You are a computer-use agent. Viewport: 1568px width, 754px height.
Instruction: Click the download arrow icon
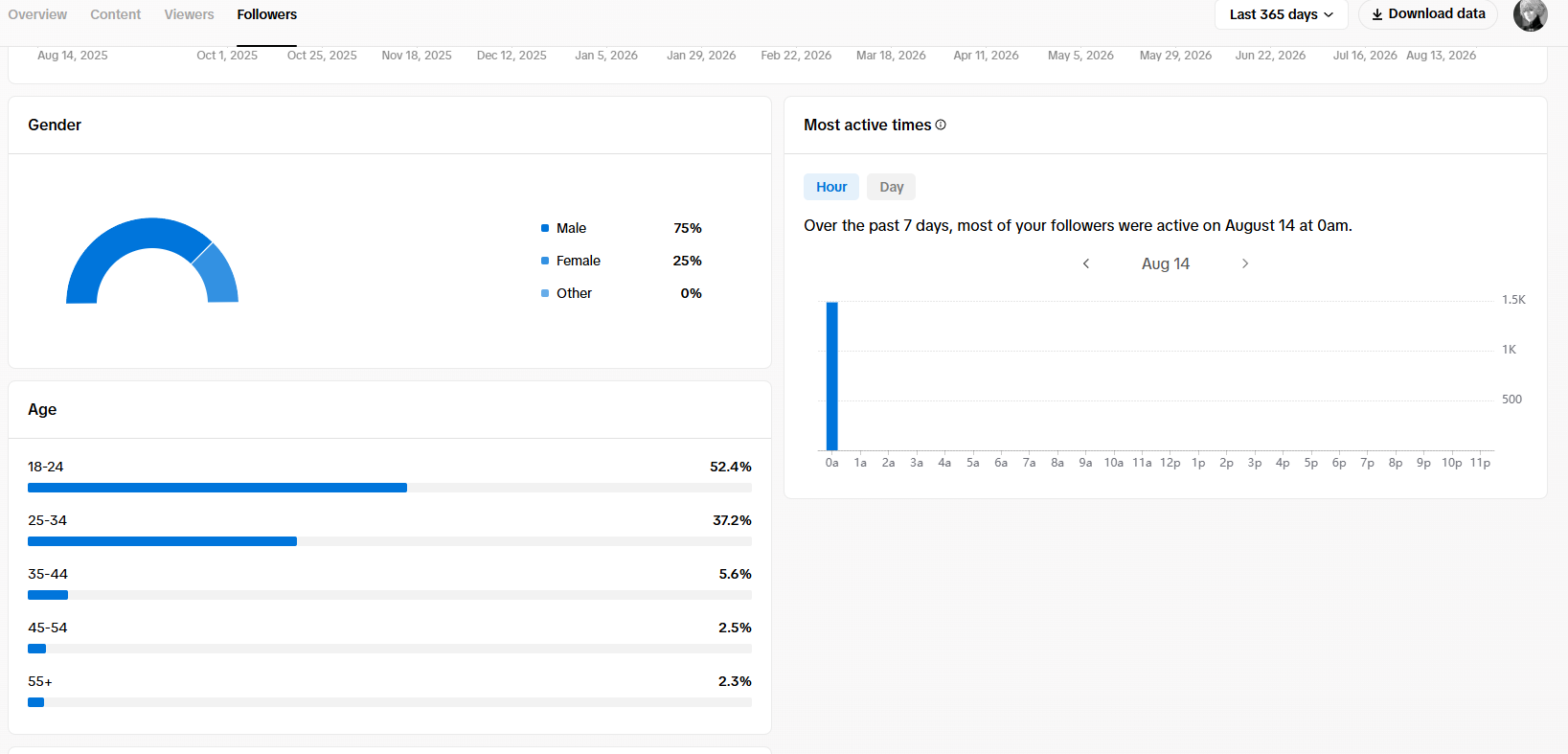(1377, 14)
